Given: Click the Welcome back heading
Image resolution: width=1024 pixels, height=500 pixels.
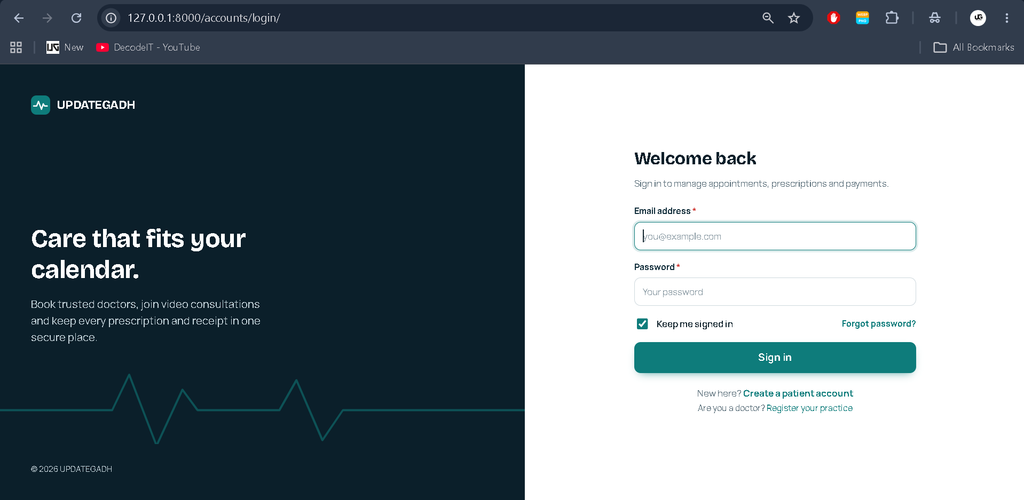Looking at the screenshot, I should [696, 159].
